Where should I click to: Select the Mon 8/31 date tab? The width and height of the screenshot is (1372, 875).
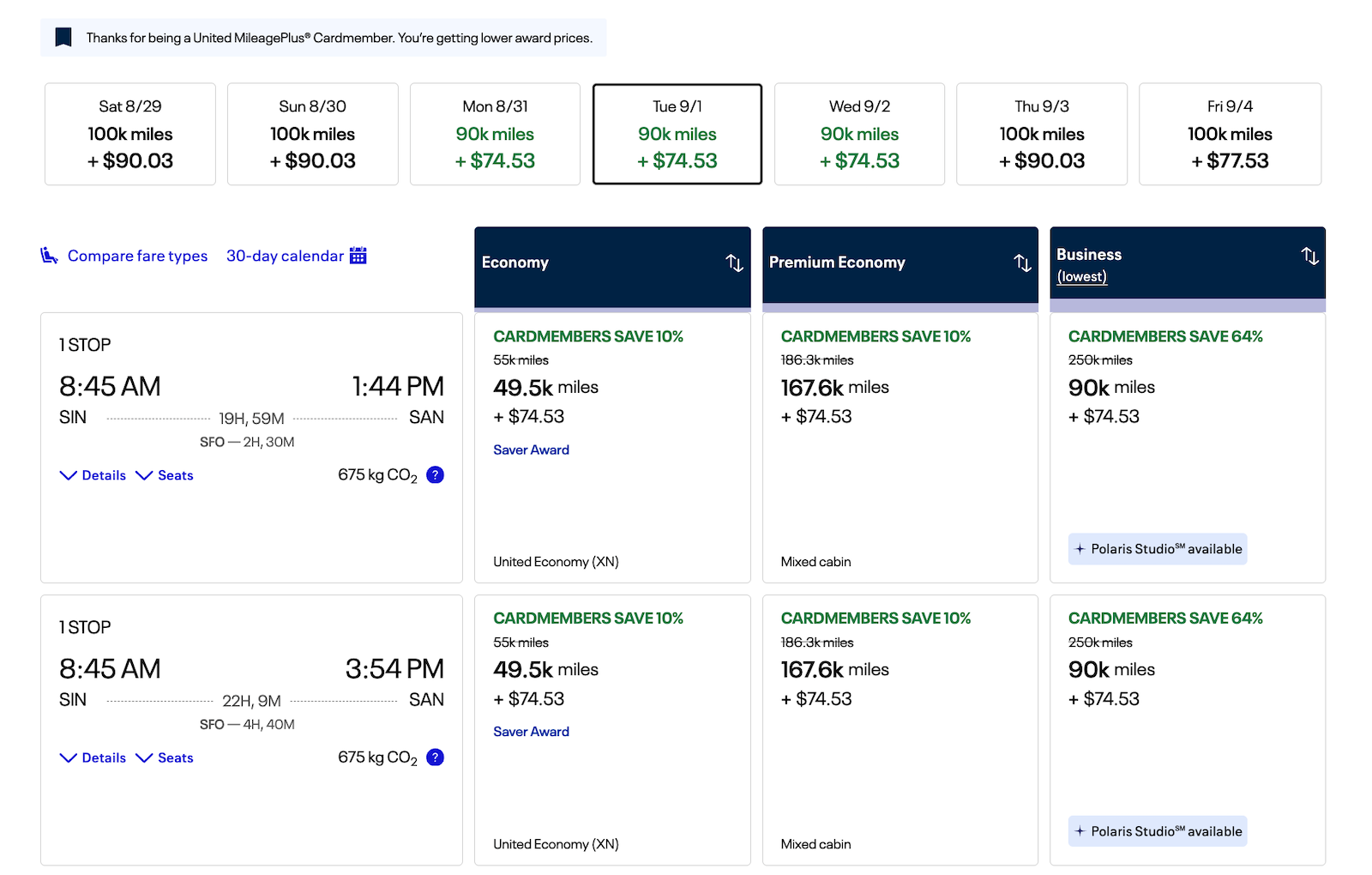(x=495, y=134)
